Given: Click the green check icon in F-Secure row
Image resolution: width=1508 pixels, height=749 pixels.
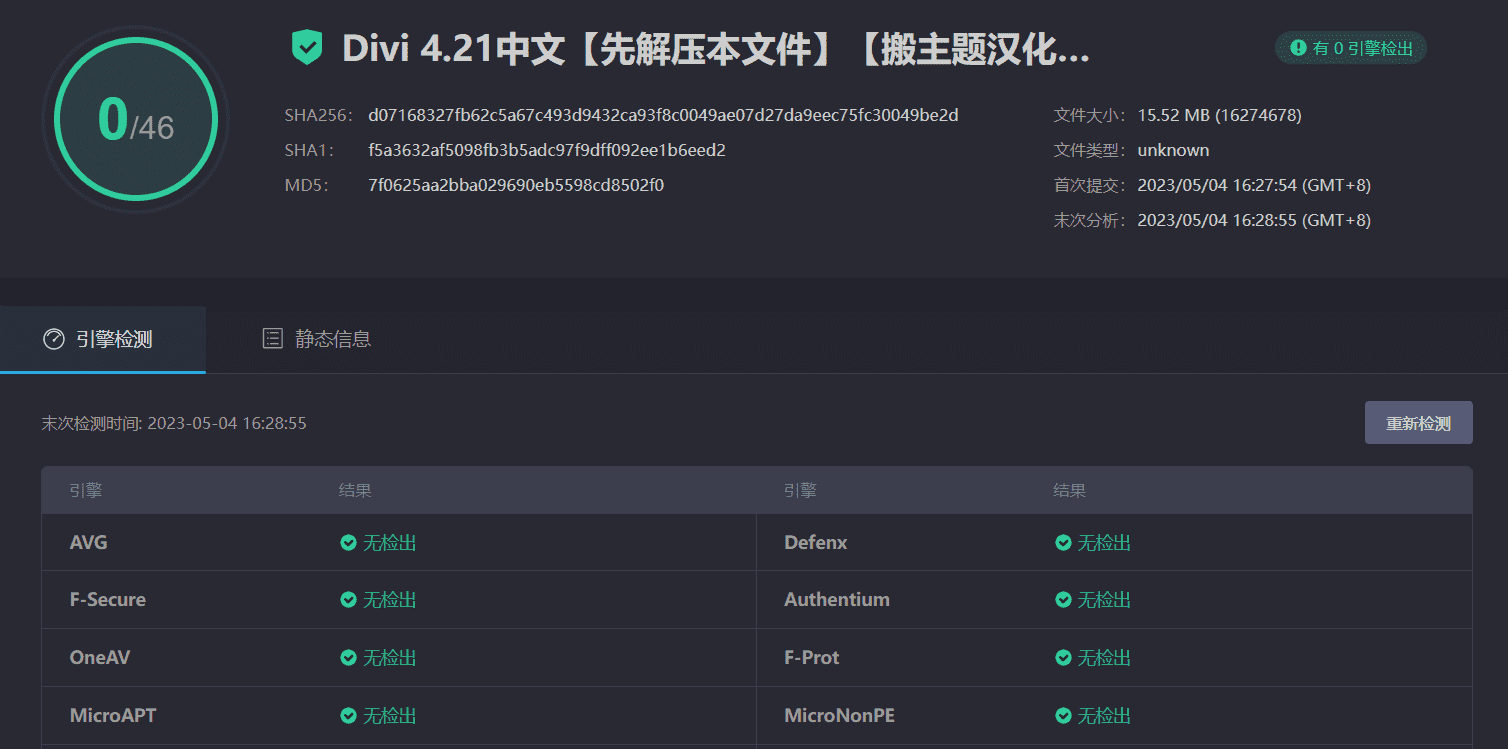Looking at the screenshot, I should pyautogui.click(x=348, y=599).
